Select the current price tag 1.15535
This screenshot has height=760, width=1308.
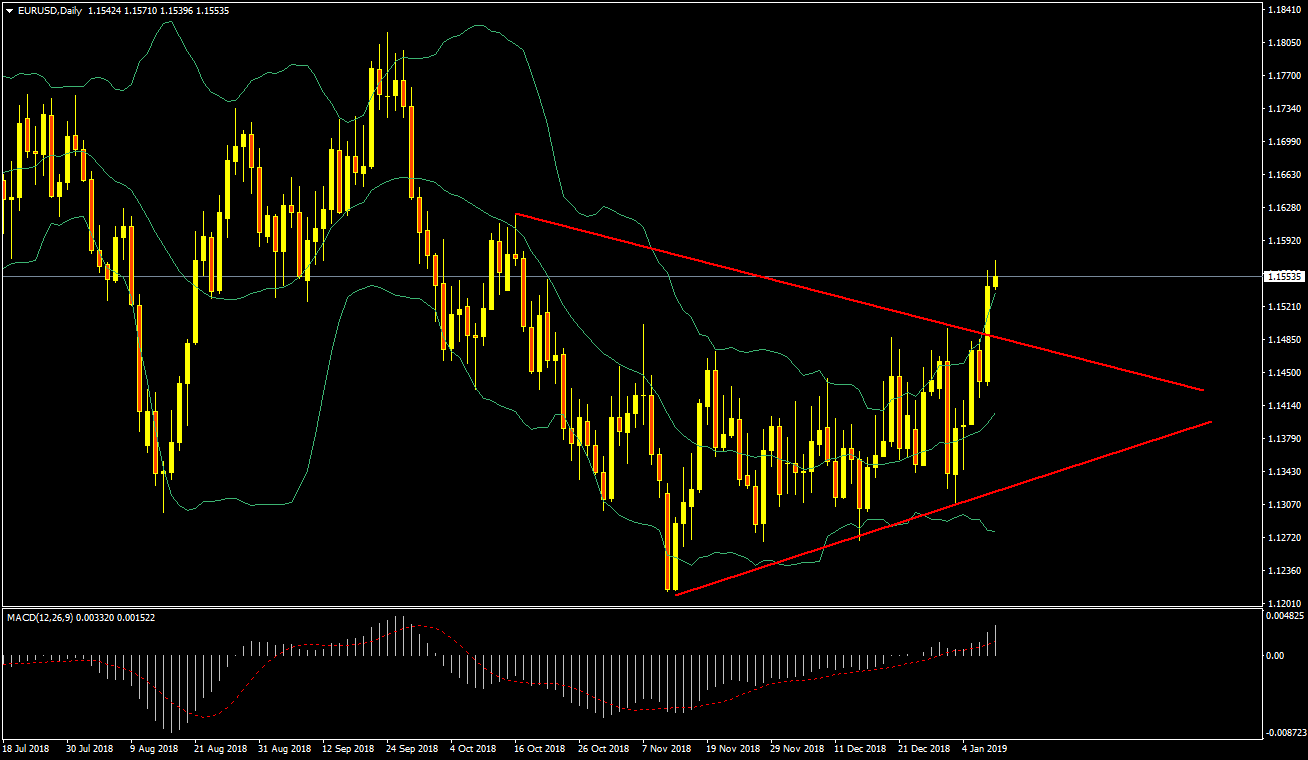coord(1282,276)
